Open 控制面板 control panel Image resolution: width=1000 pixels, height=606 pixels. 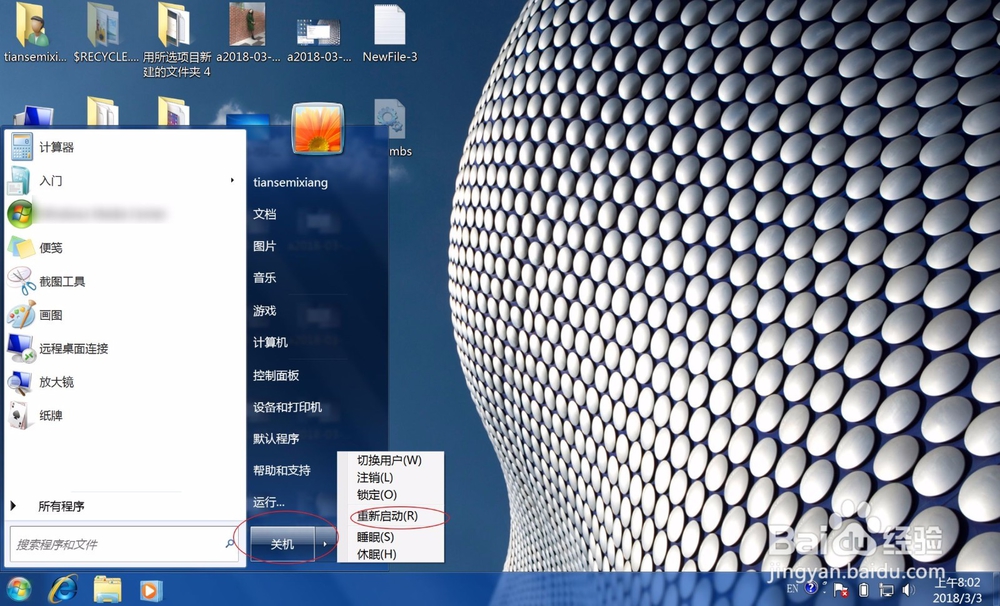[276, 375]
